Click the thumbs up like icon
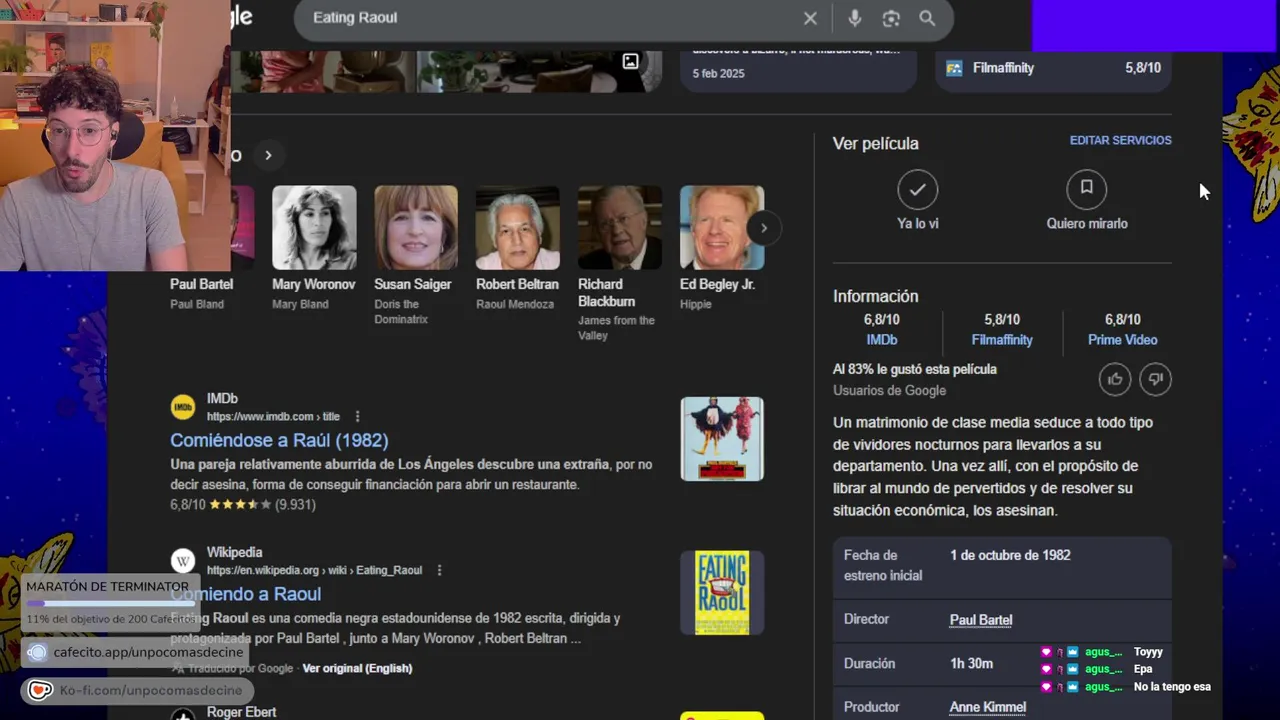 click(x=1115, y=379)
